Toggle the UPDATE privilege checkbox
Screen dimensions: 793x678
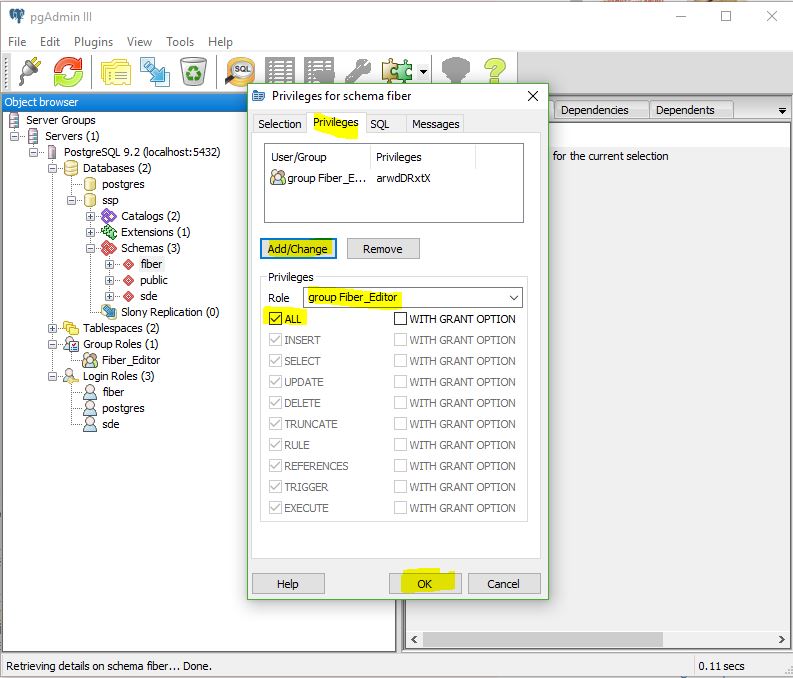click(275, 382)
